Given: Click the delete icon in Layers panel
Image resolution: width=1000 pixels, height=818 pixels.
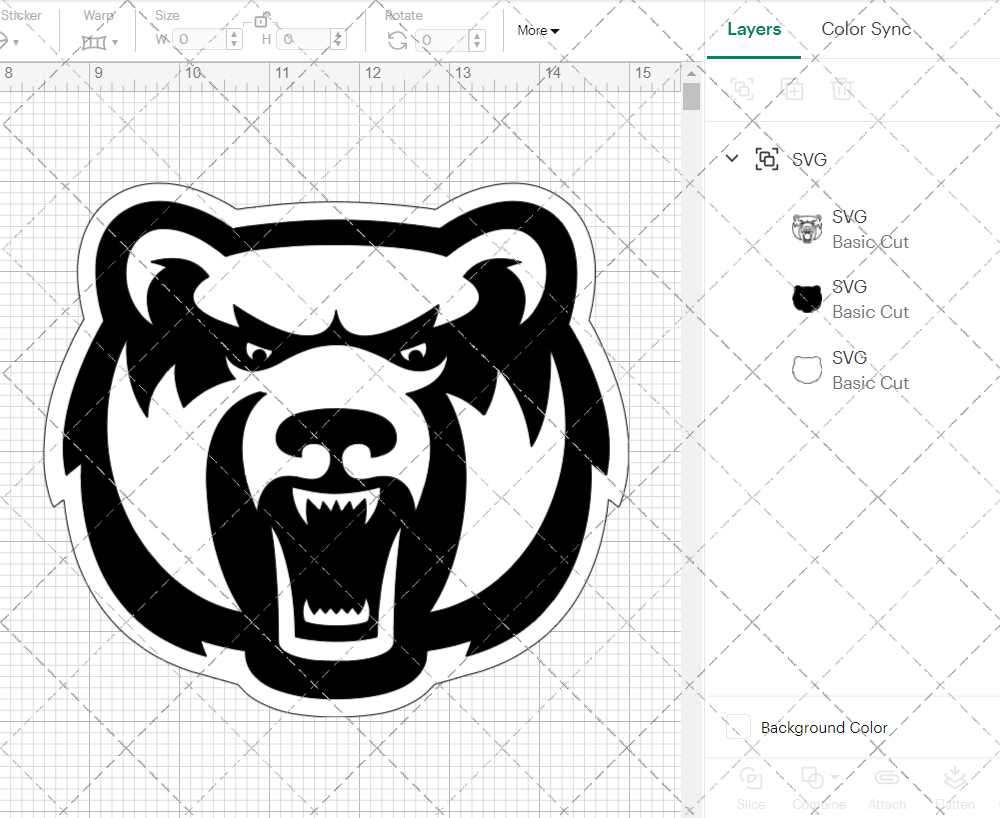Looking at the screenshot, I should pos(843,89).
